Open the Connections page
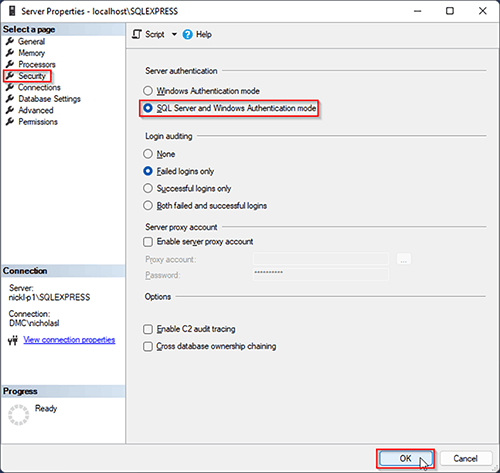The image size is (500, 473). (x=39, y=87)
